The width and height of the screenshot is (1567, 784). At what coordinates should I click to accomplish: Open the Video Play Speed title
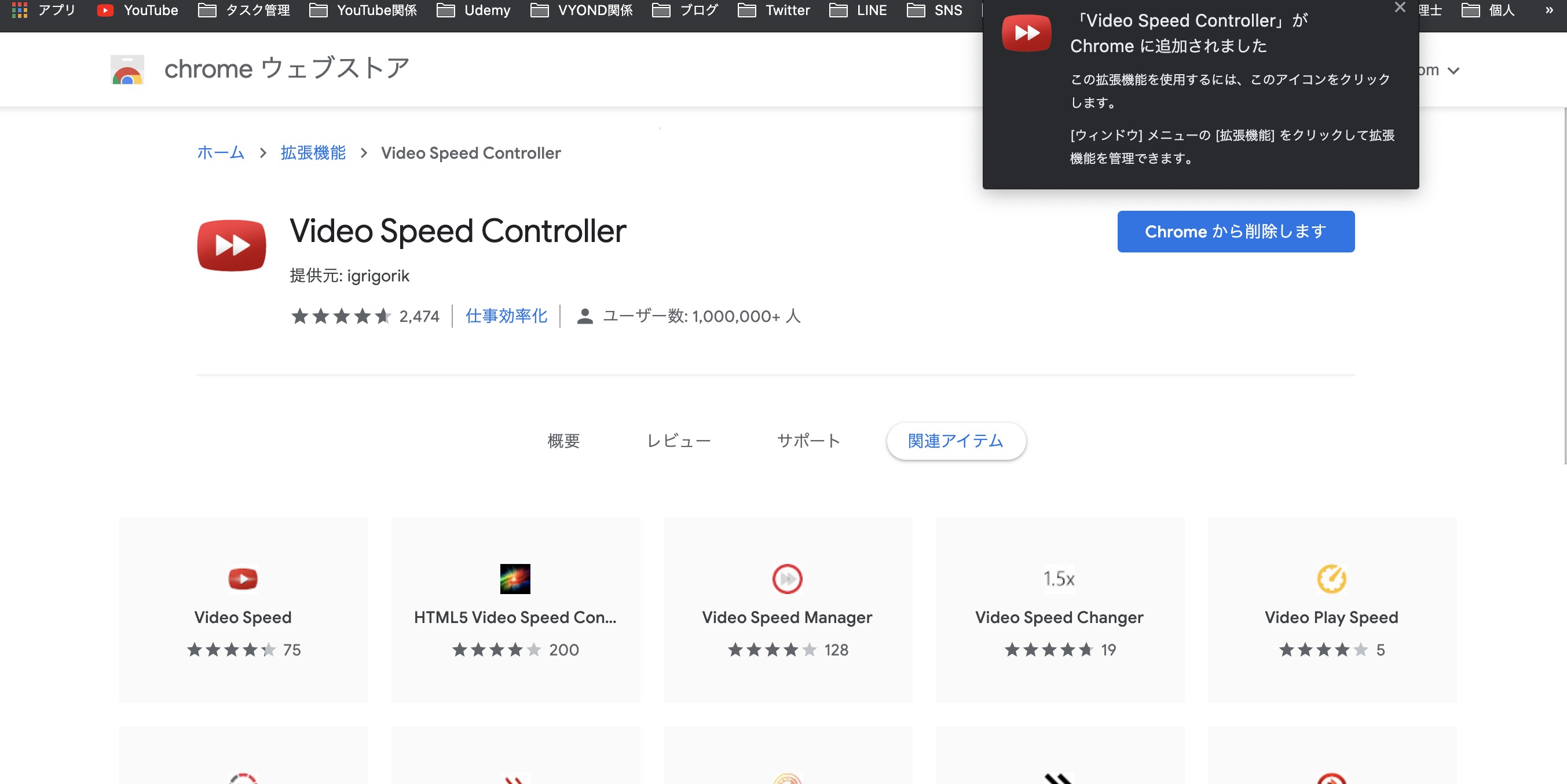pyautogui.click(x=1331, y=617)
